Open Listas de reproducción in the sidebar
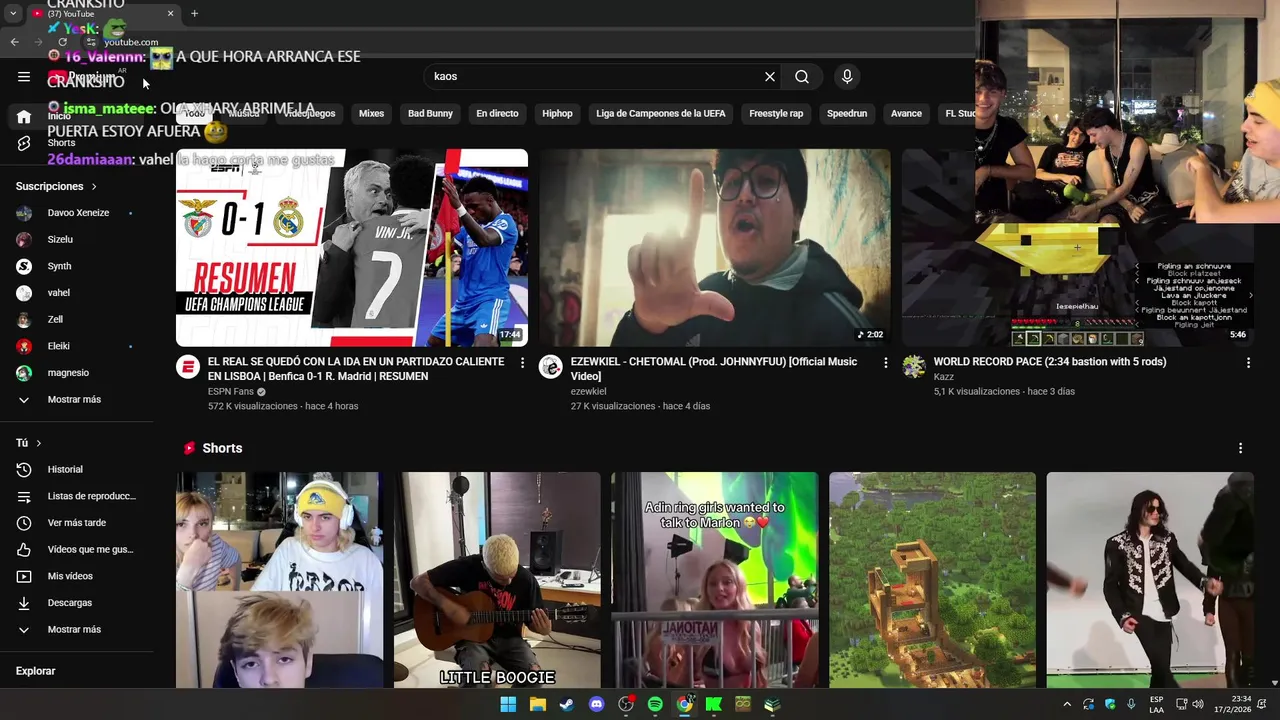 click(76, 496)
